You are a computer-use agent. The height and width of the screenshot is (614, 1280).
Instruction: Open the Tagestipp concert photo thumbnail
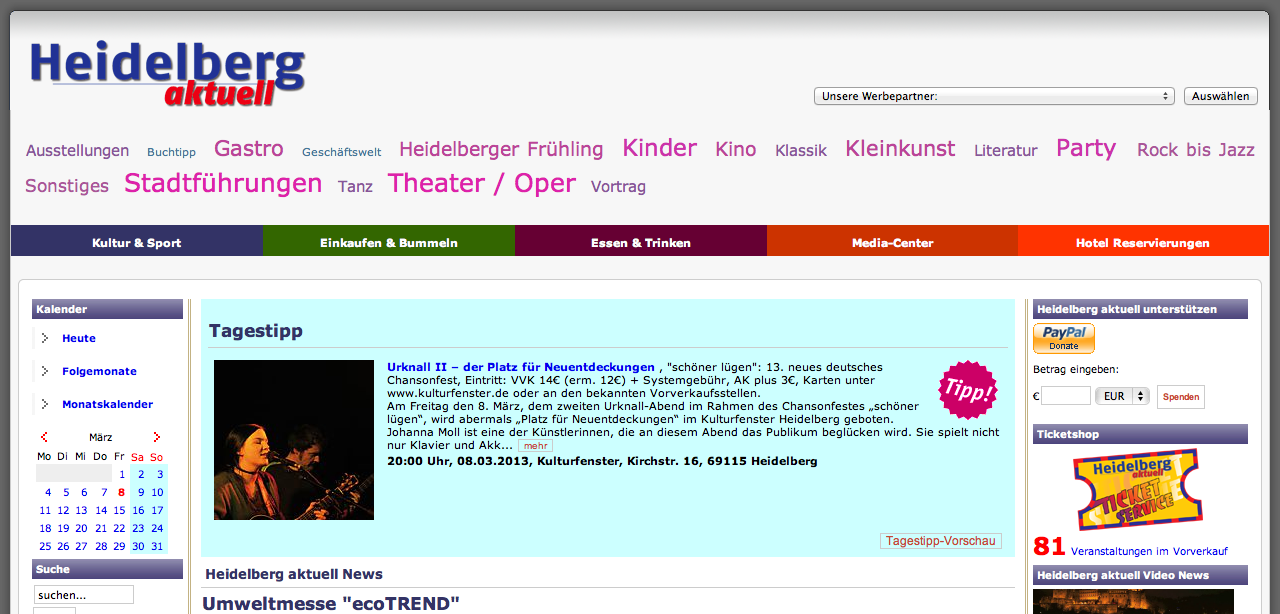click(294, 440)
